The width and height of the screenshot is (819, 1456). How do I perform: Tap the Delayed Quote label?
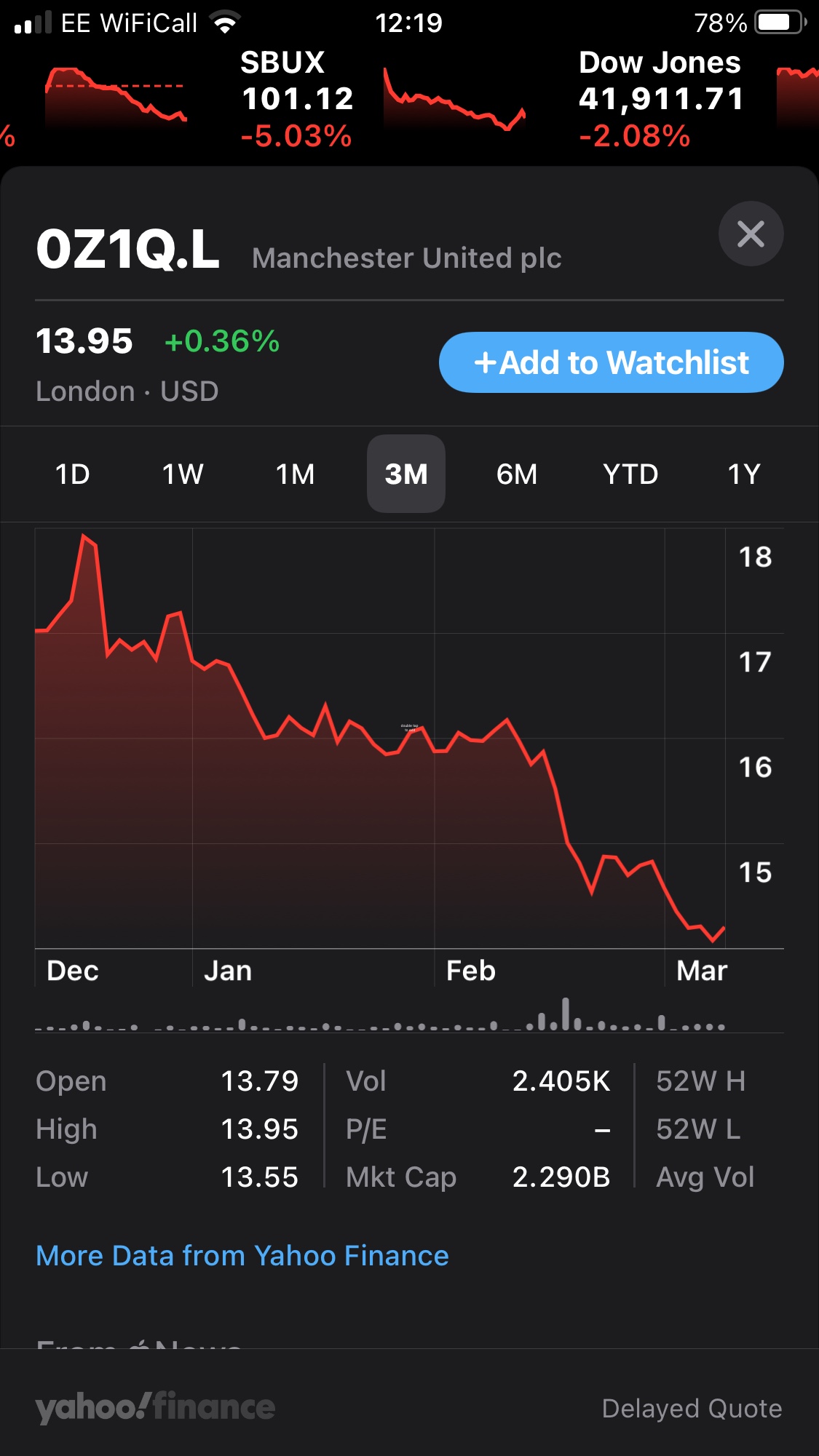[692, 1409]
